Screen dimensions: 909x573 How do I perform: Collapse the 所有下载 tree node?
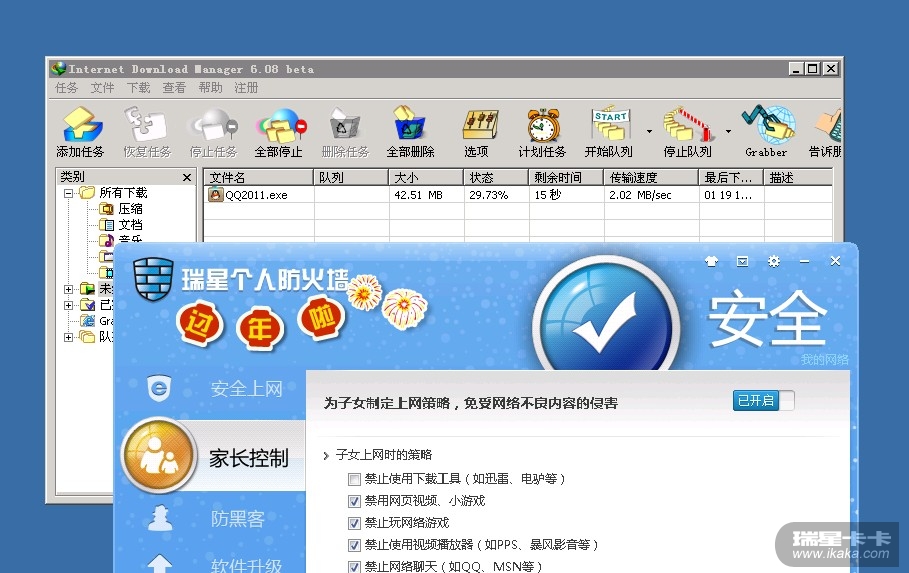coord(68,193)
